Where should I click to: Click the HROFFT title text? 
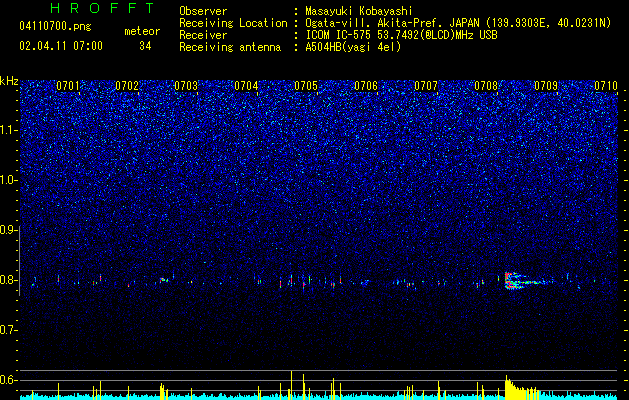tap(102, 8)
